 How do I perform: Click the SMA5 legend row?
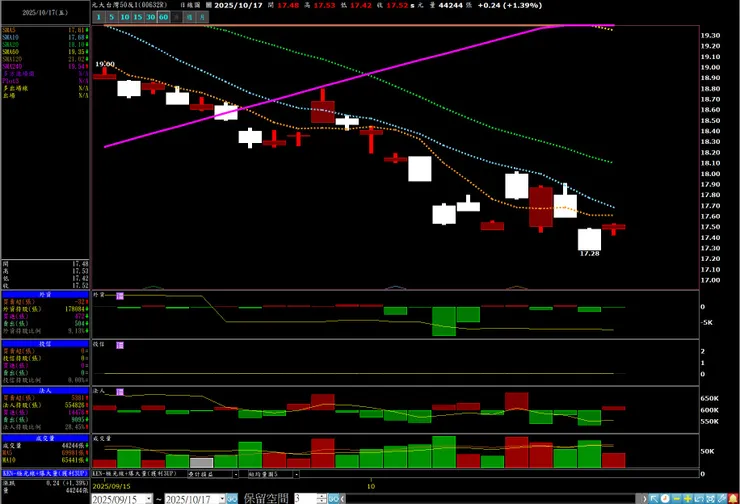coord(45,30)
